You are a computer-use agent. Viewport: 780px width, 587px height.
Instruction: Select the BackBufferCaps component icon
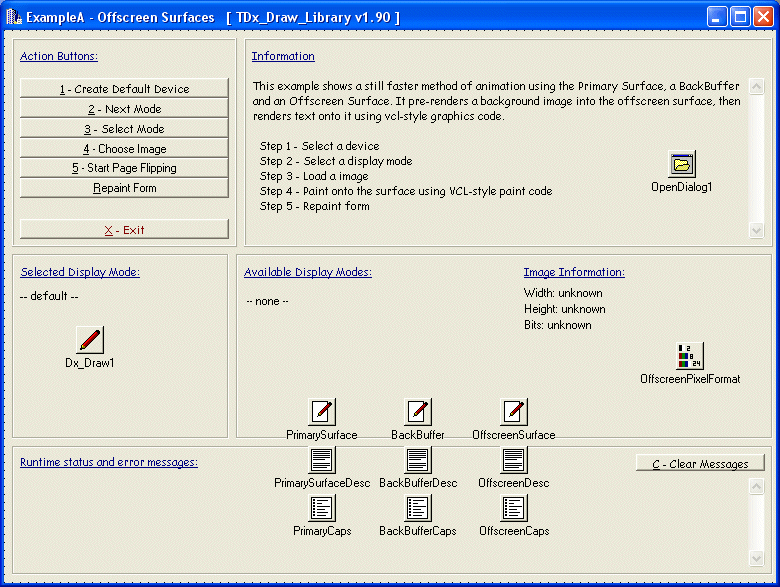click(x=418, y=508)
